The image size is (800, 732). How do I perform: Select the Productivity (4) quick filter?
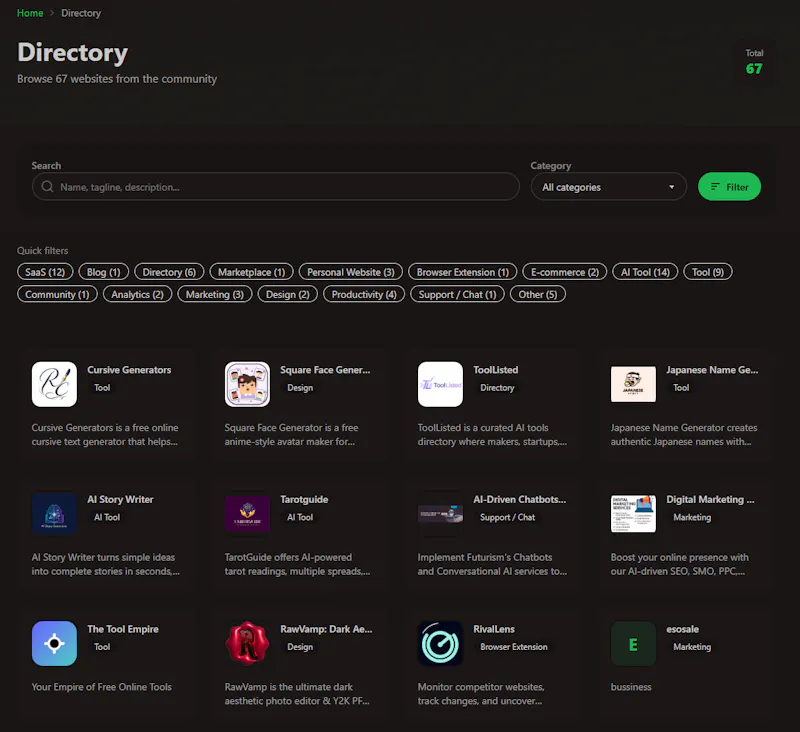(x=364, y=294)
